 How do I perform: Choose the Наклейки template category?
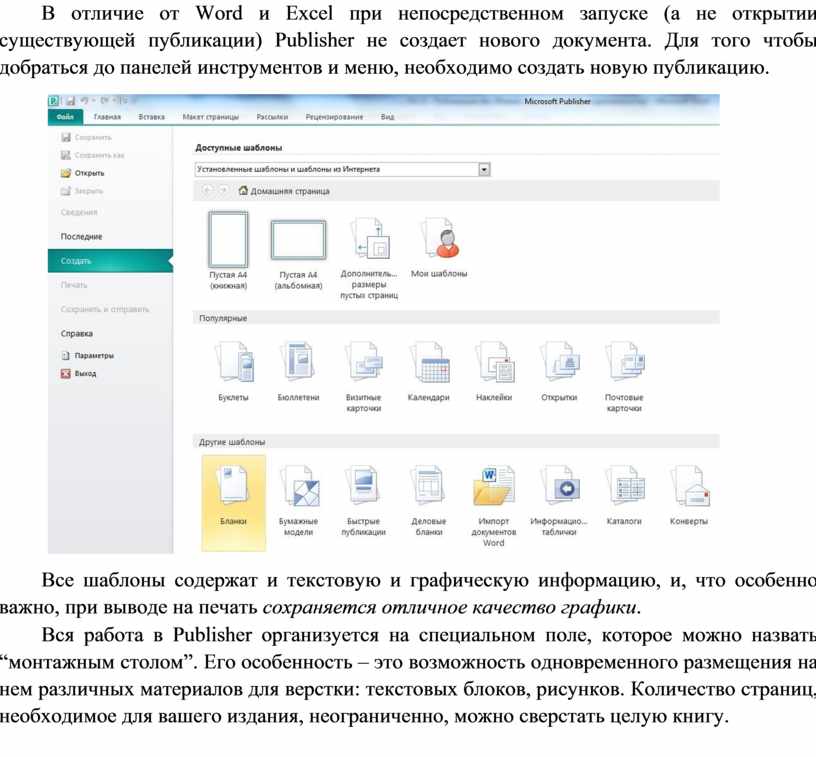coord(494,370)
